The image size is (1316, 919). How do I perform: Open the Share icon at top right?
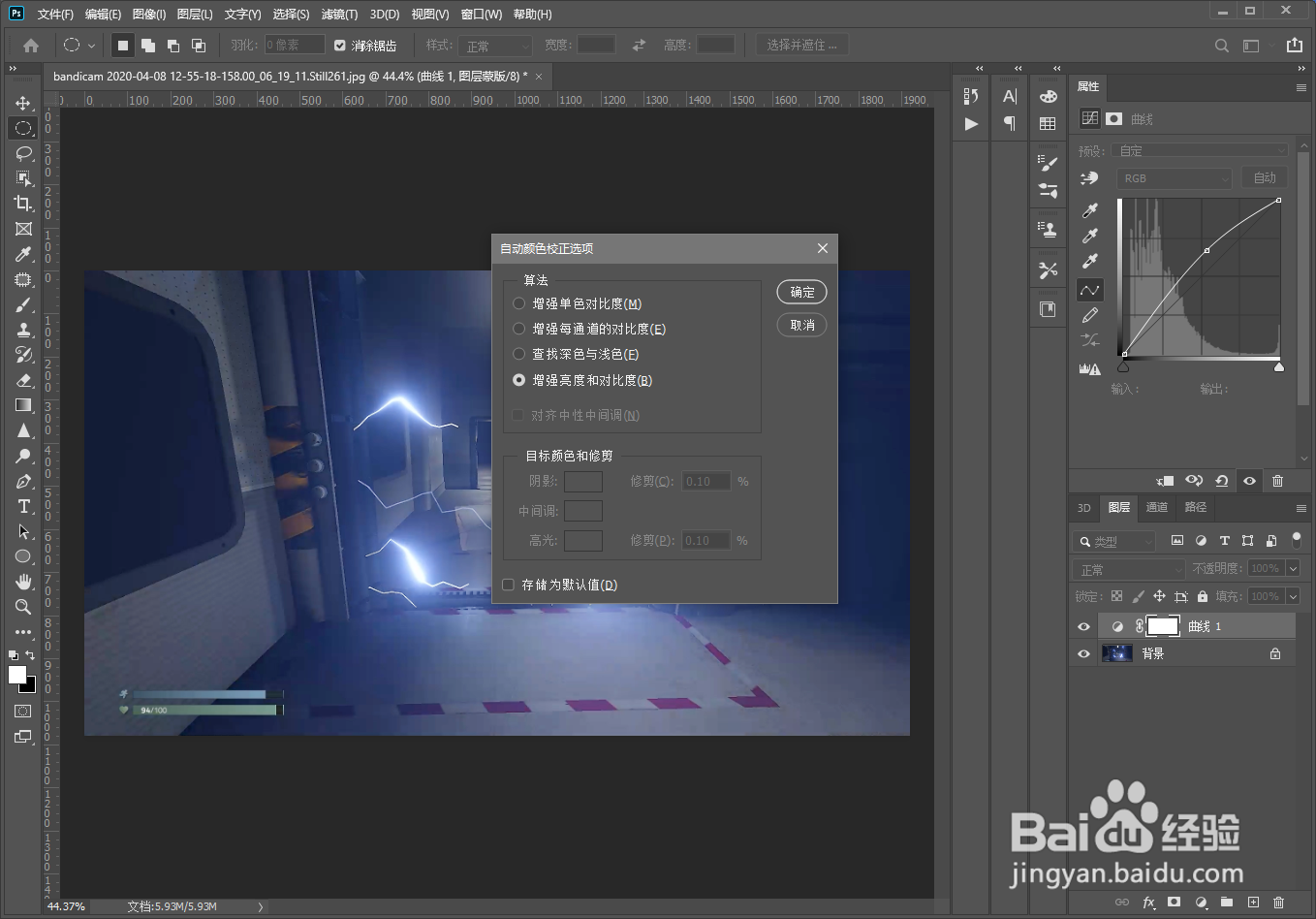[1295, 46]
